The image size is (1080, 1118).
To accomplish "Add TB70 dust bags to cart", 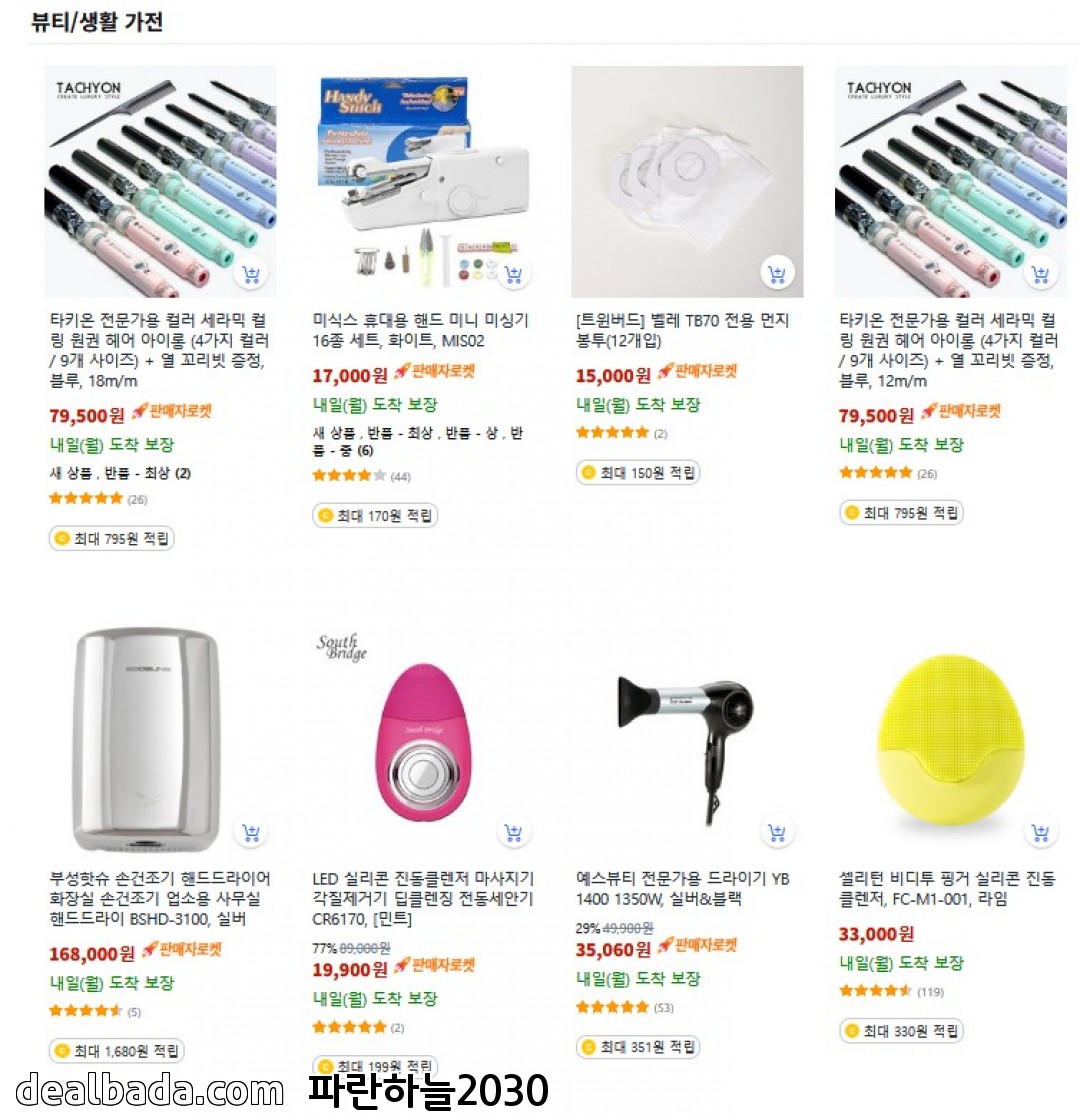I will [x=777, y=274].
